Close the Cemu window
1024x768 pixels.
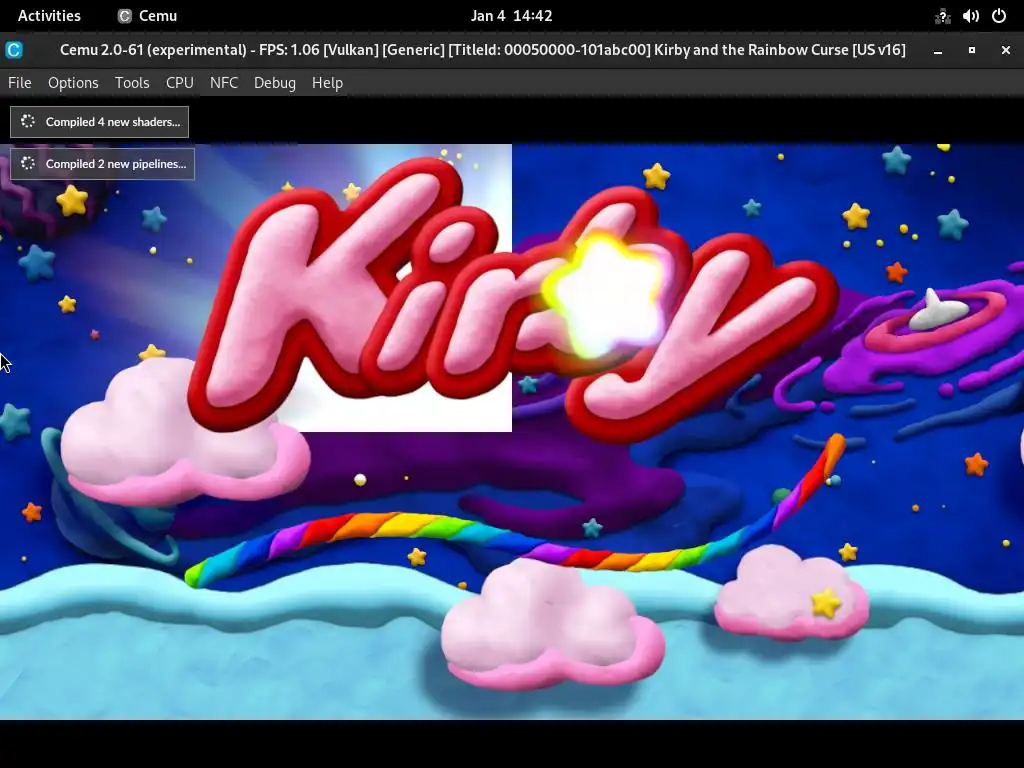click(x=1006, y=50)
